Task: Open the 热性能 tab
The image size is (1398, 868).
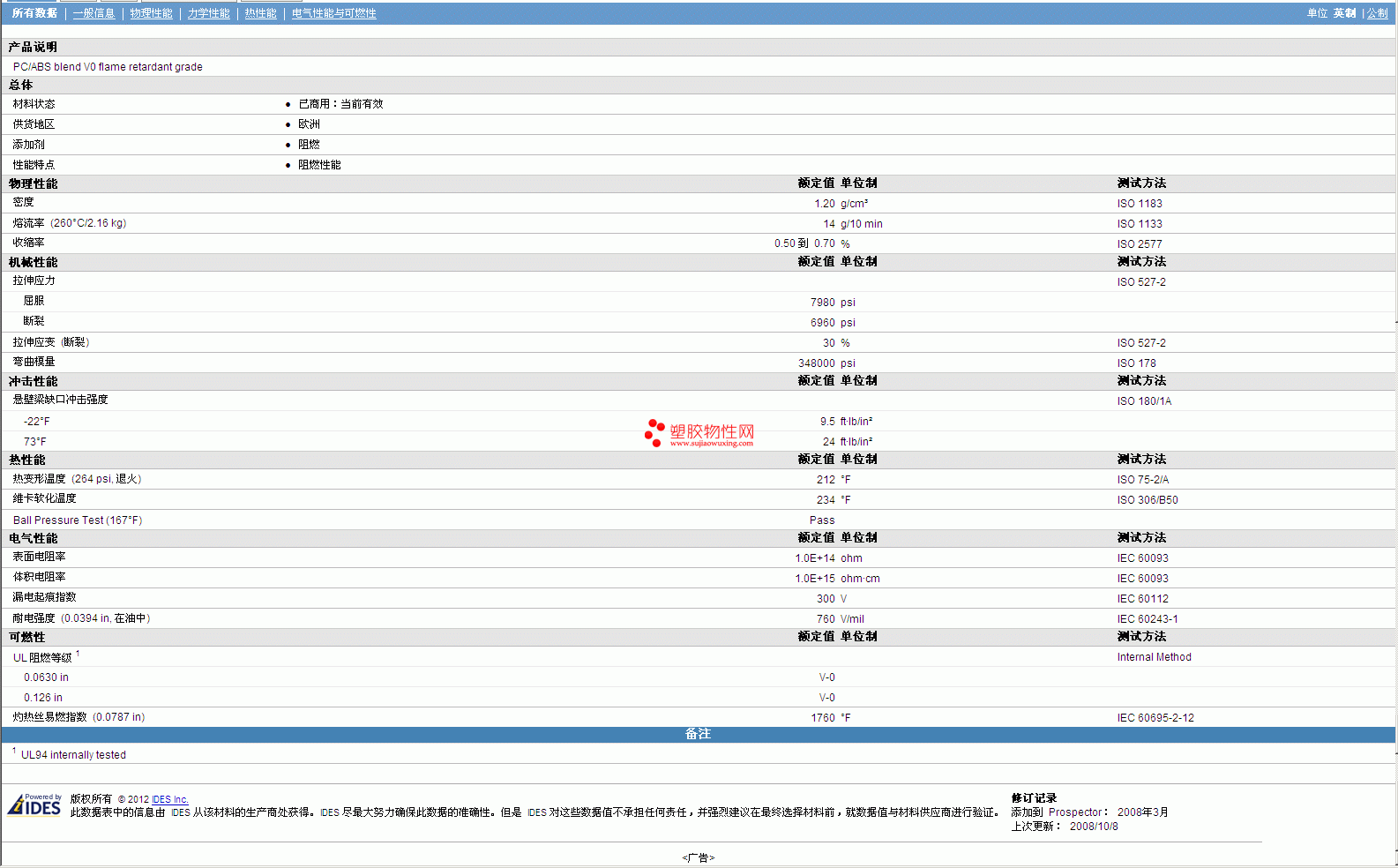Action: tap(260, 13)
